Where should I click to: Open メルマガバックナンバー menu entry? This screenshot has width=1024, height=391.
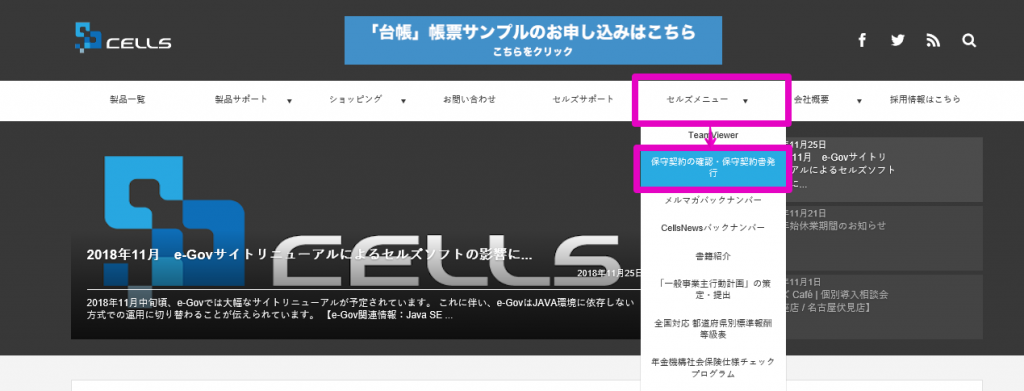pyautogui.click(x=712, y=200)
